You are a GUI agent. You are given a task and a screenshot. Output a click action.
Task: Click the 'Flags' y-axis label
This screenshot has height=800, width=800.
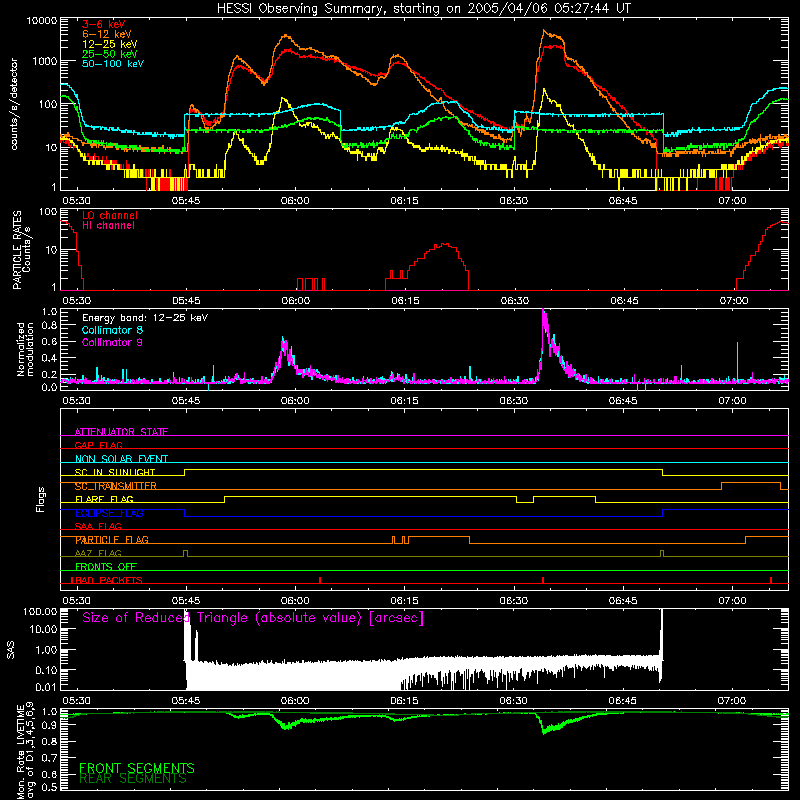click(x=41, y=499)
